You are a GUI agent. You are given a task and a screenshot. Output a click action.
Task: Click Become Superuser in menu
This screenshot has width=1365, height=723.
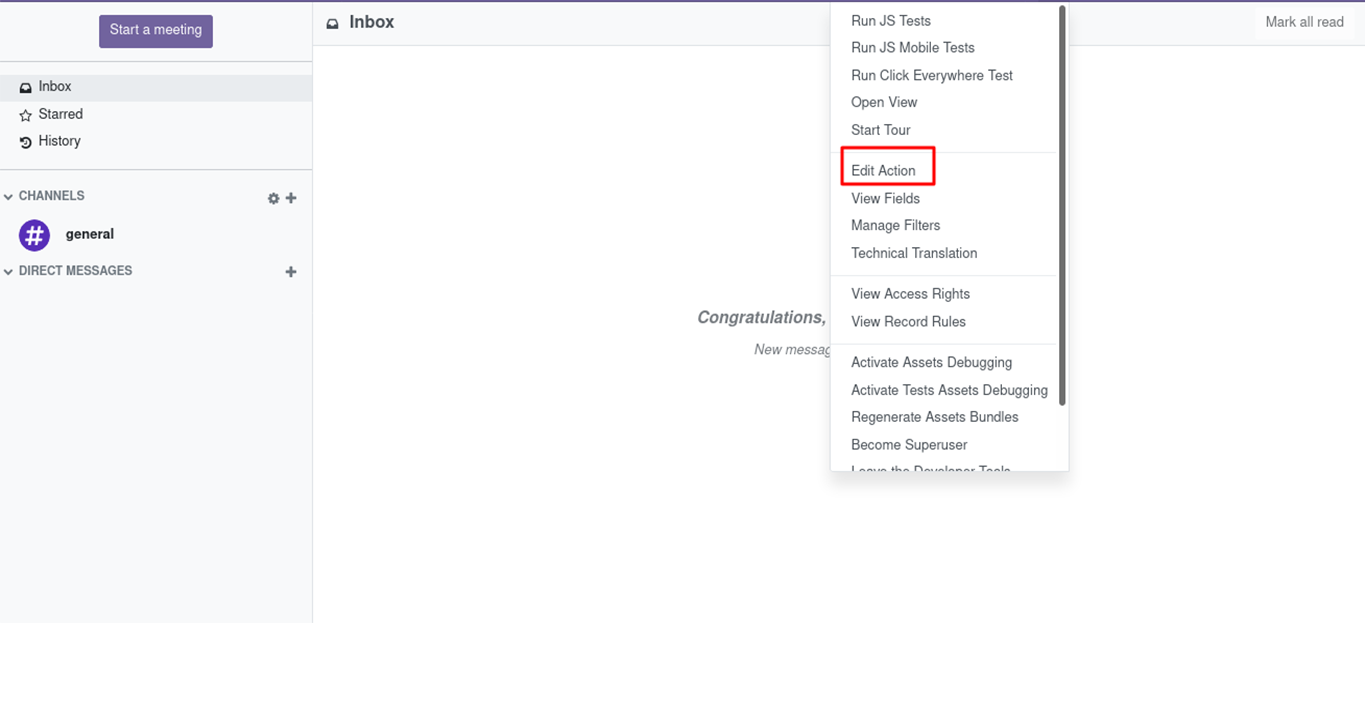(x=909, y=445)
